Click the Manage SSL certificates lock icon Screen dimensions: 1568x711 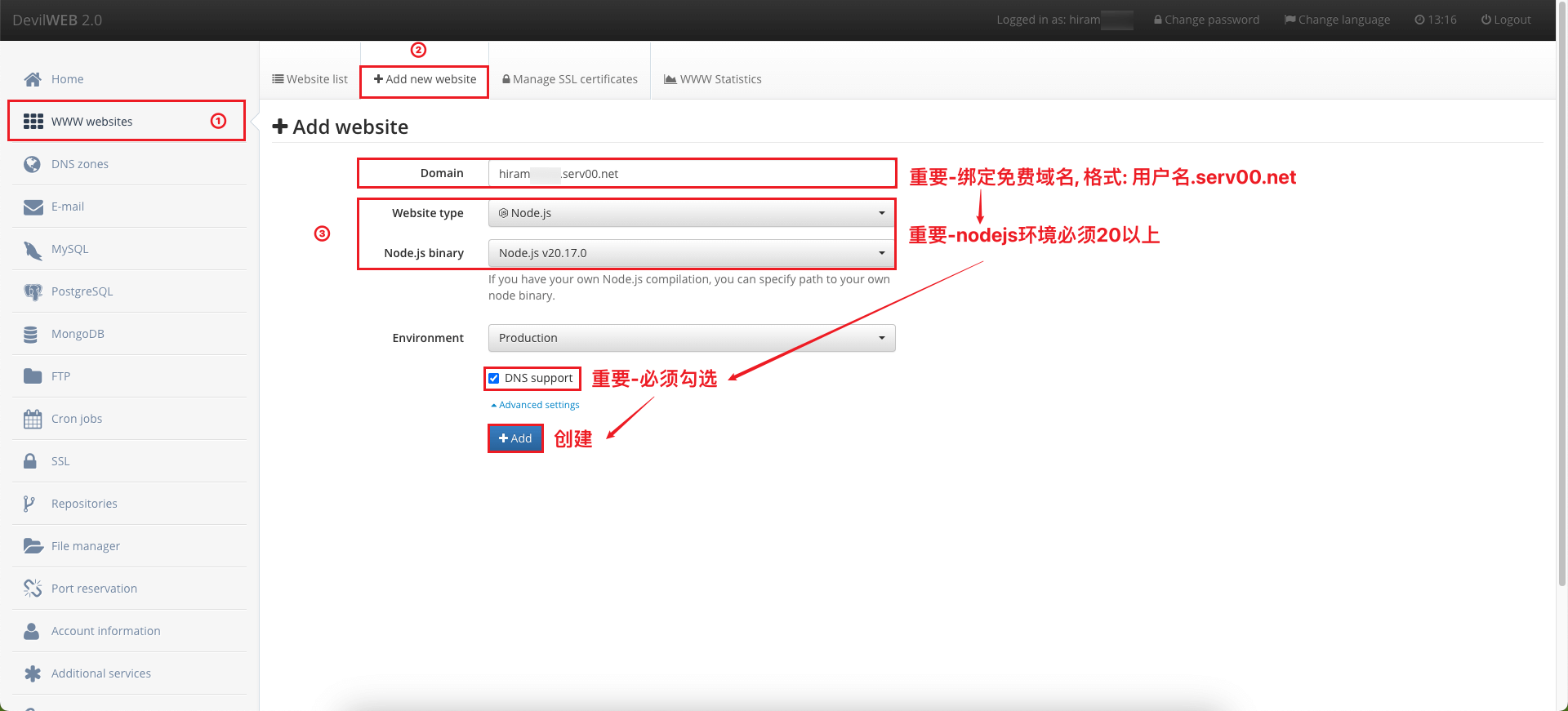(506, 79)
